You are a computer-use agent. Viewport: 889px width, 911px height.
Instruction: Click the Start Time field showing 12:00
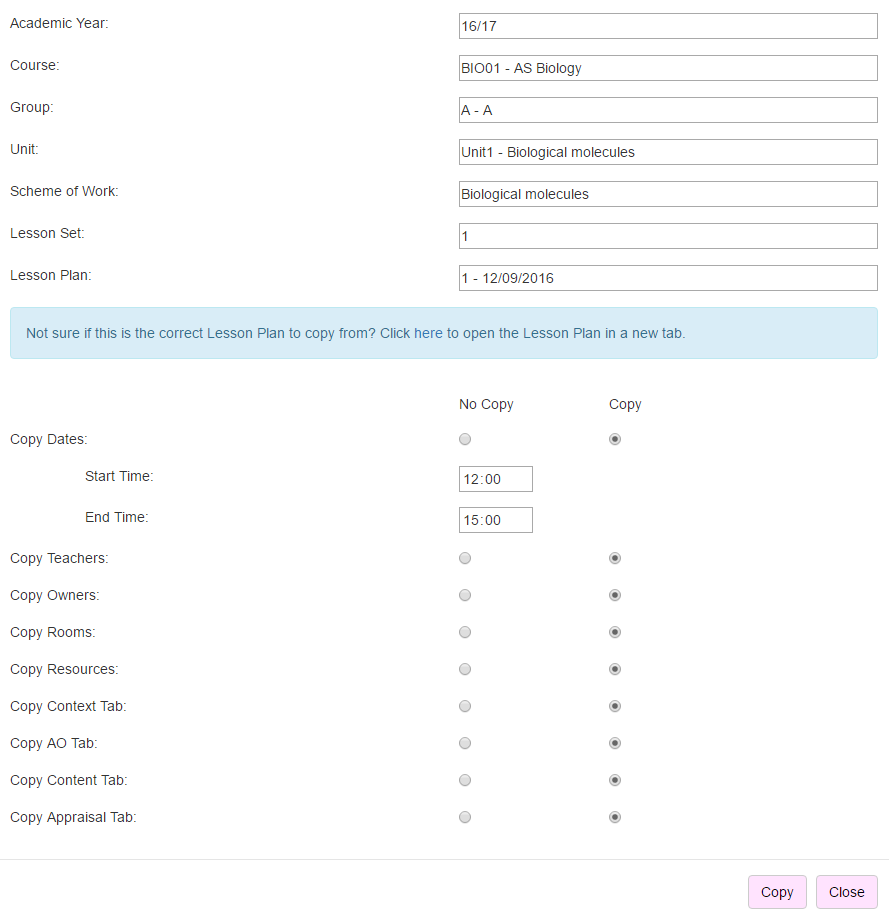(x=496, y=479)
